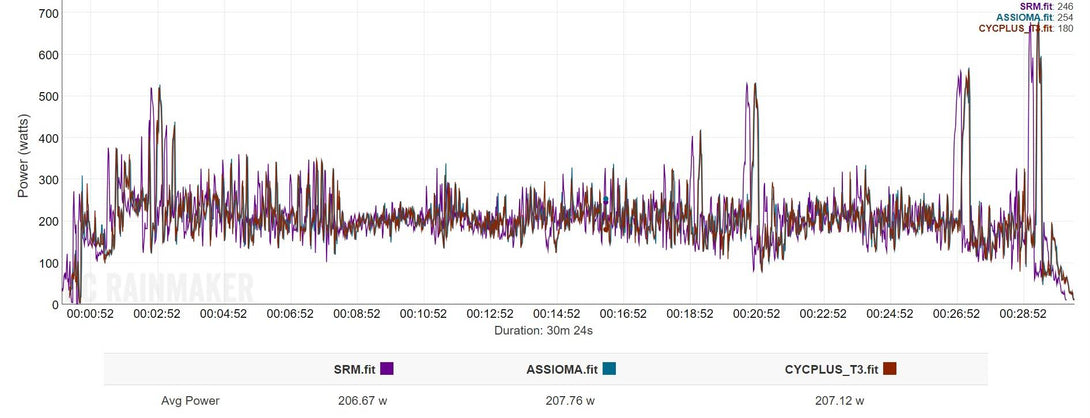The height and width of the screenshot is (418, 1090).
Task: Click the 00:02:52 time axis tick
Action: click(157, 314)
